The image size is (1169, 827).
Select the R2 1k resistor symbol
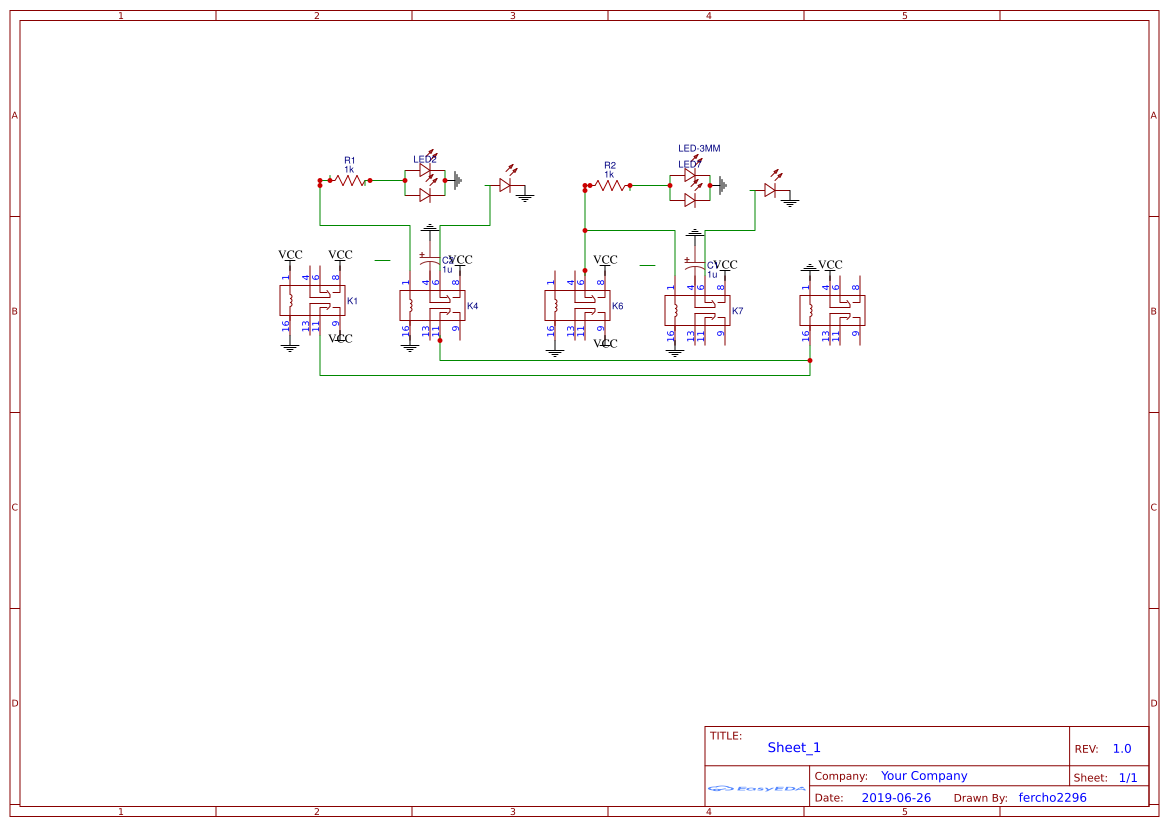point(609,185)
